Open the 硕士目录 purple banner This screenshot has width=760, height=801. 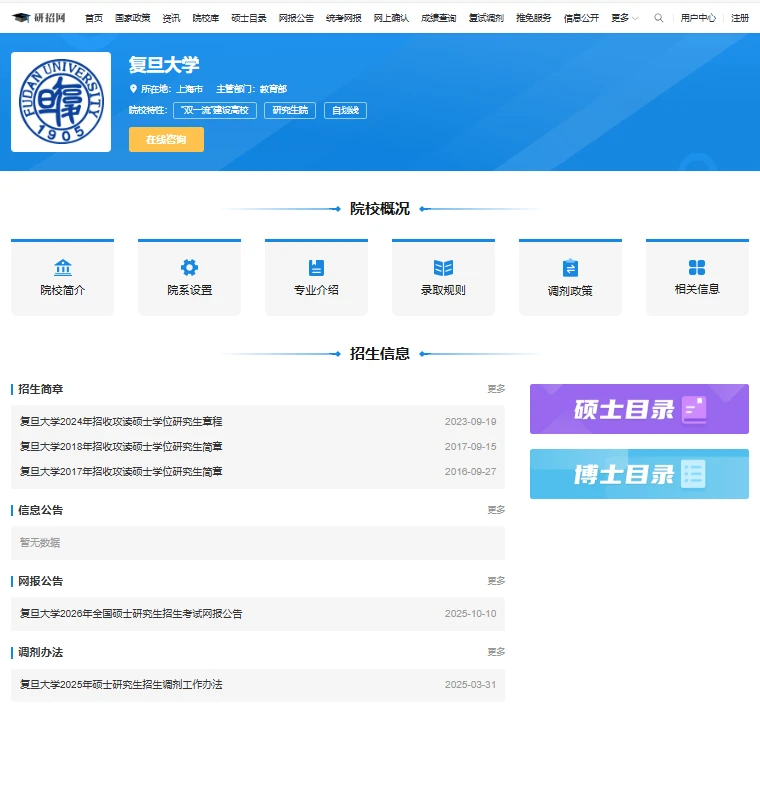[639, 409]
